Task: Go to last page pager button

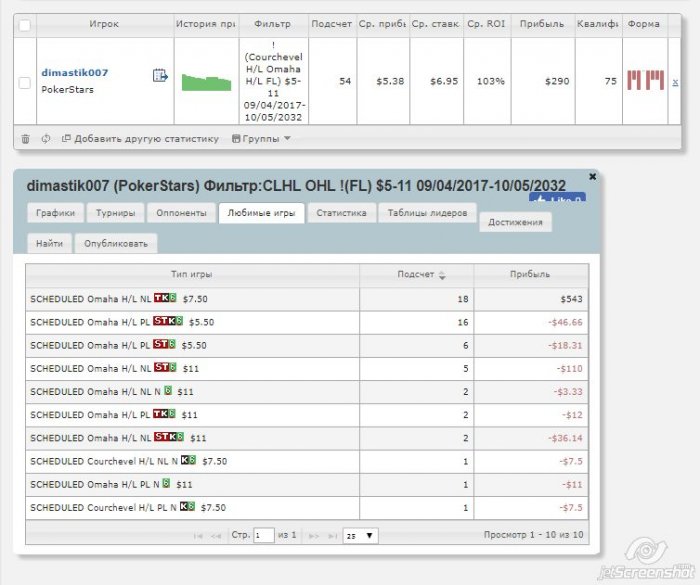Action: [x=332, y=536]
